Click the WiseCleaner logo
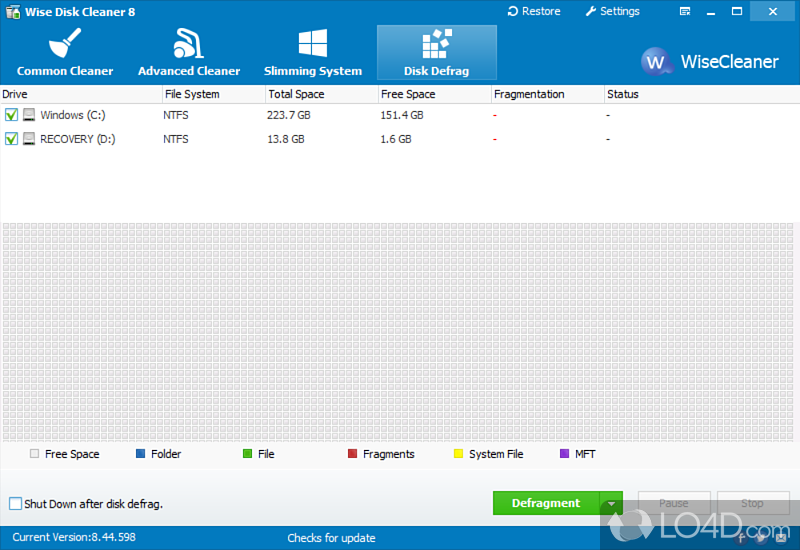This screenshot has height=550, width=800. point(657,62)
